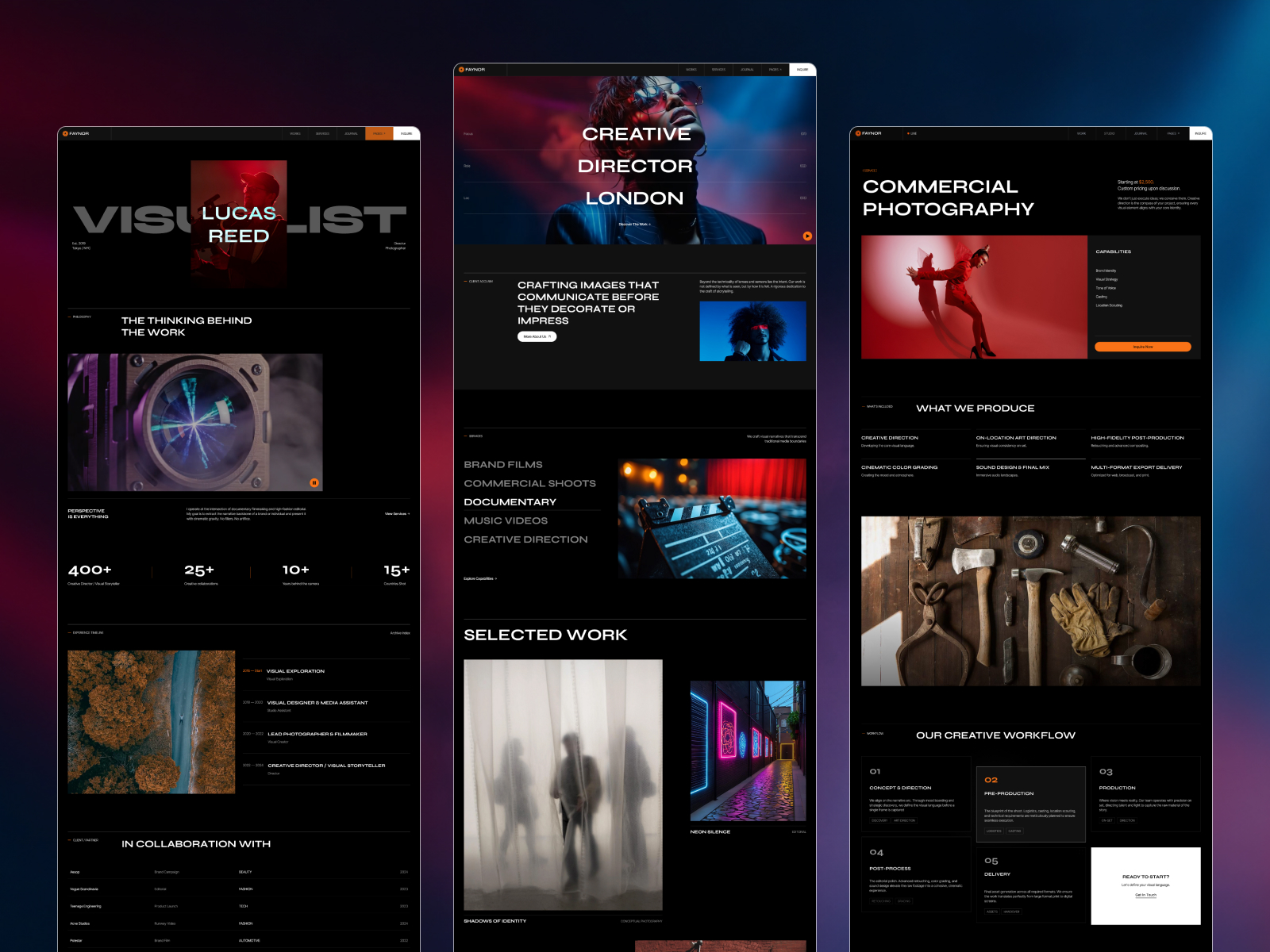This screenshot has height=952, width=1270.
Task: Click the blue afro portrait image
Action: pyautogui.click(x=752, y=331)
